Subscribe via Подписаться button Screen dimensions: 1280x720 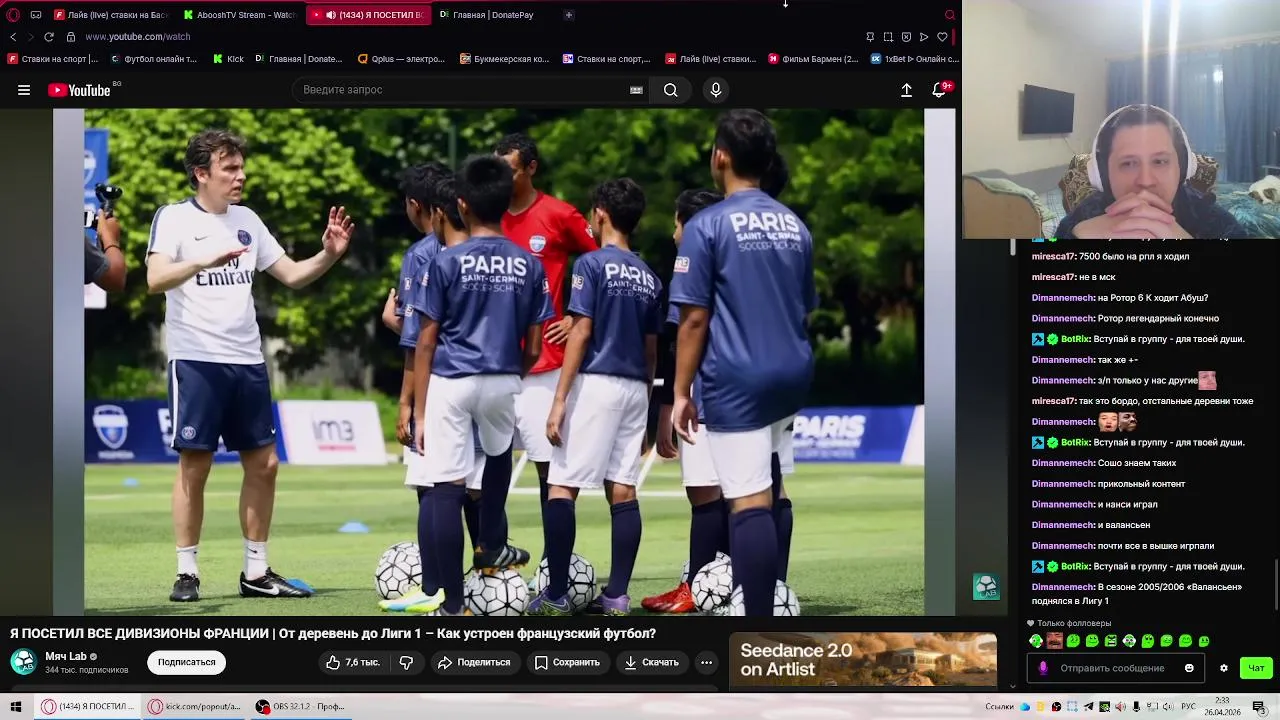186,662
